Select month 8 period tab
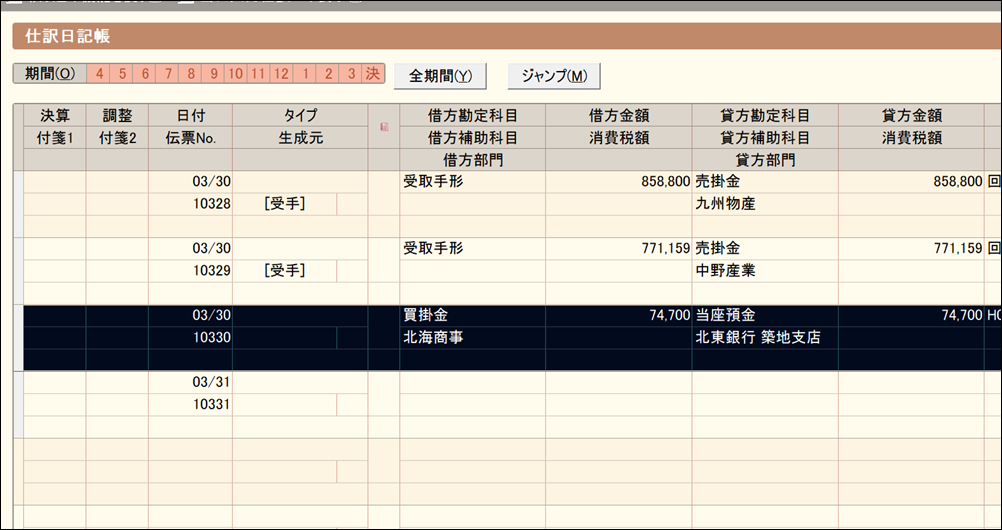This screenshot has width=1002, height=530. pos(191,74)
